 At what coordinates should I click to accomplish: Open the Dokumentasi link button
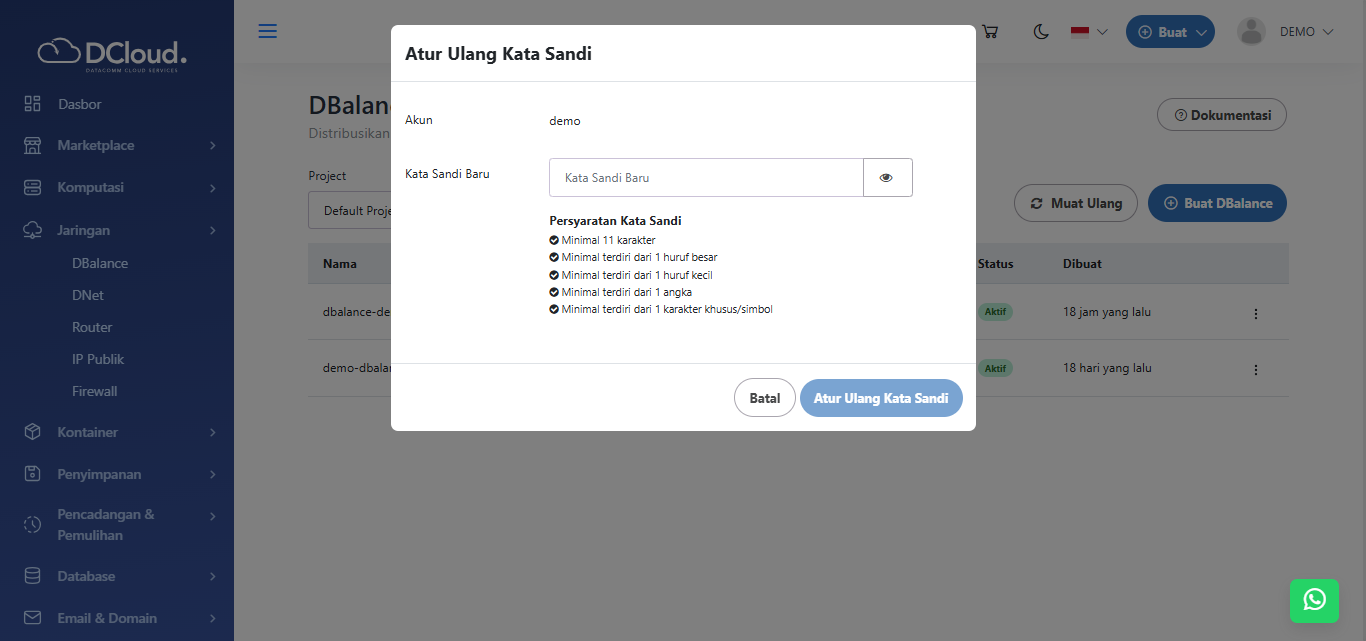tap(1221, 115)
